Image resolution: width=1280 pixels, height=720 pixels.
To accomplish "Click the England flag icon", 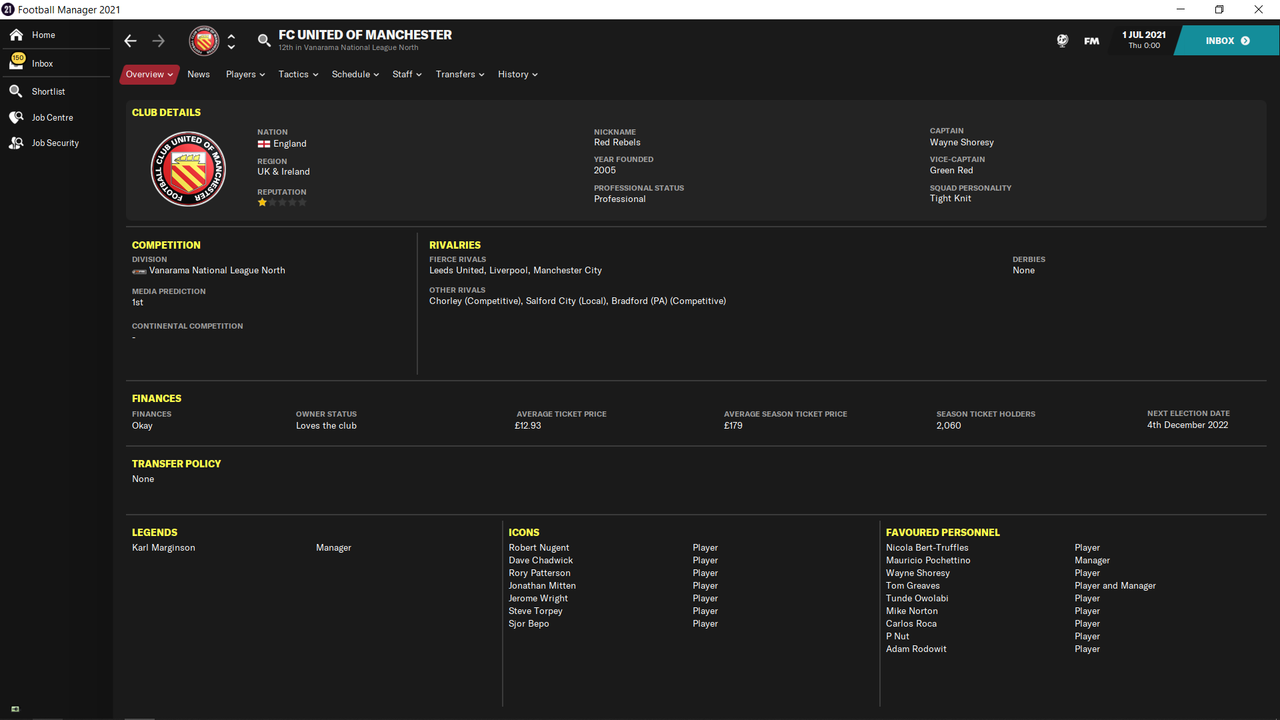I will pyautogui.click(x=264, y=144).
